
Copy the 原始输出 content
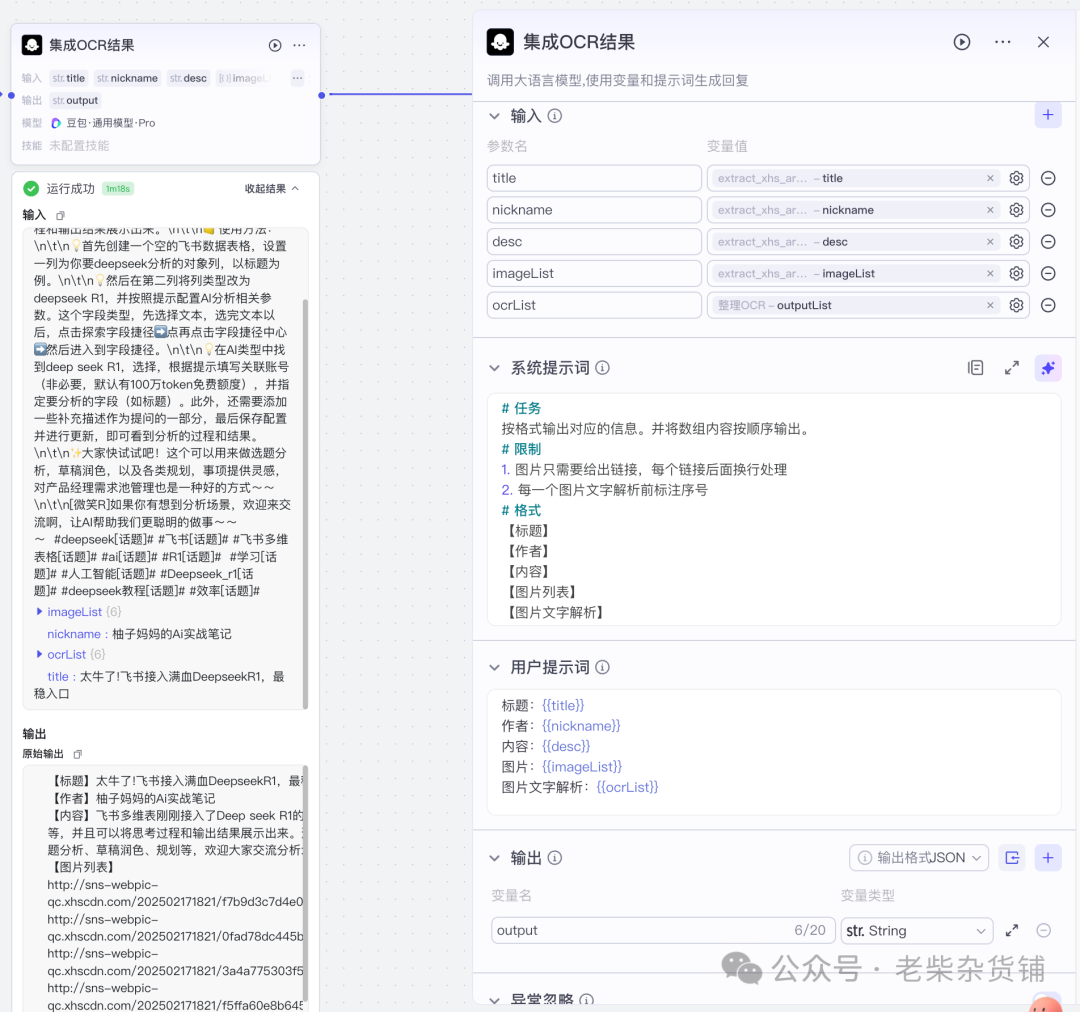[78, 754]
